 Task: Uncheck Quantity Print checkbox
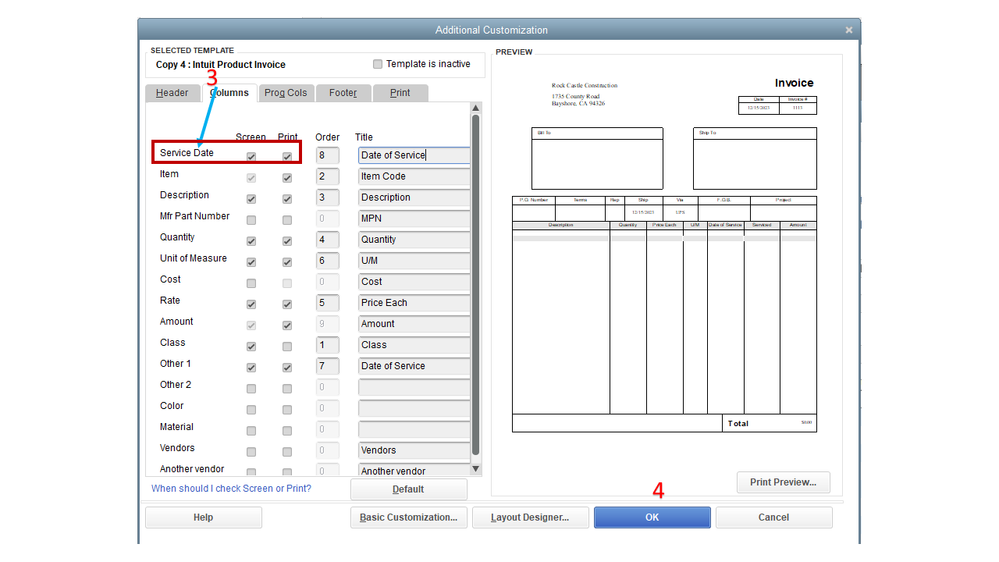coord(287,241)
